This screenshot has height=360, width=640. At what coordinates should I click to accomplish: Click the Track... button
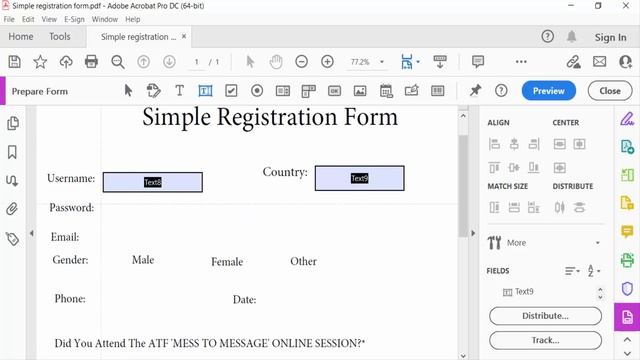tap(545, 340)
